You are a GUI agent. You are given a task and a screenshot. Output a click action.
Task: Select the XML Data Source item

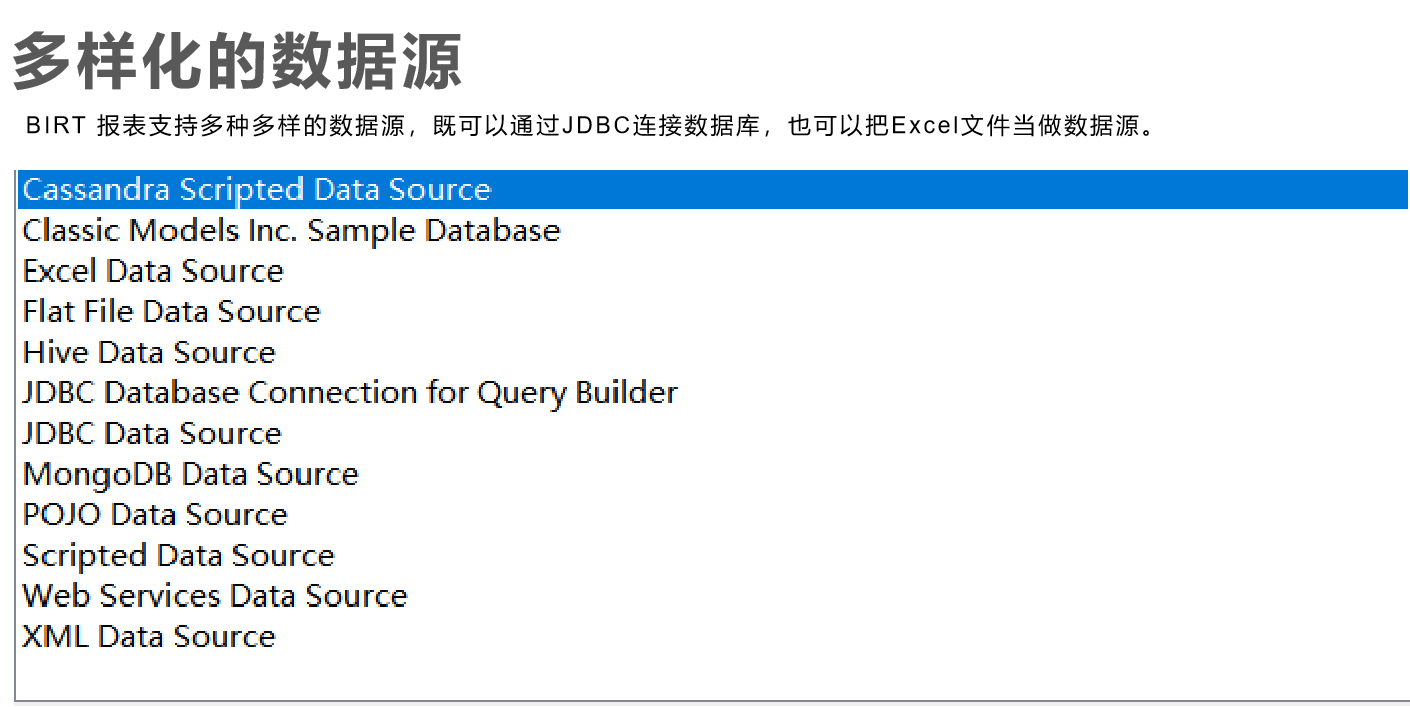click(x=148, y=636)
